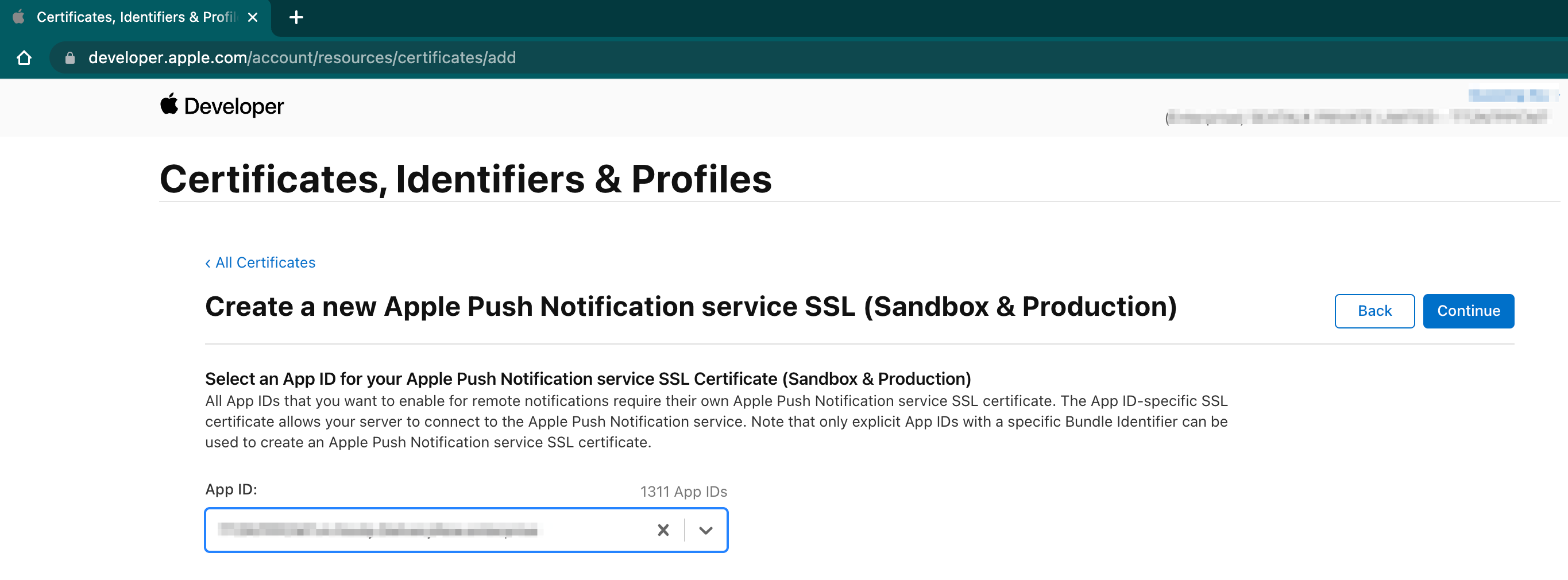This screenshot has width=1568, height=580.
Task: Click the blurred team name text in header
Action: pos(1357,117)
